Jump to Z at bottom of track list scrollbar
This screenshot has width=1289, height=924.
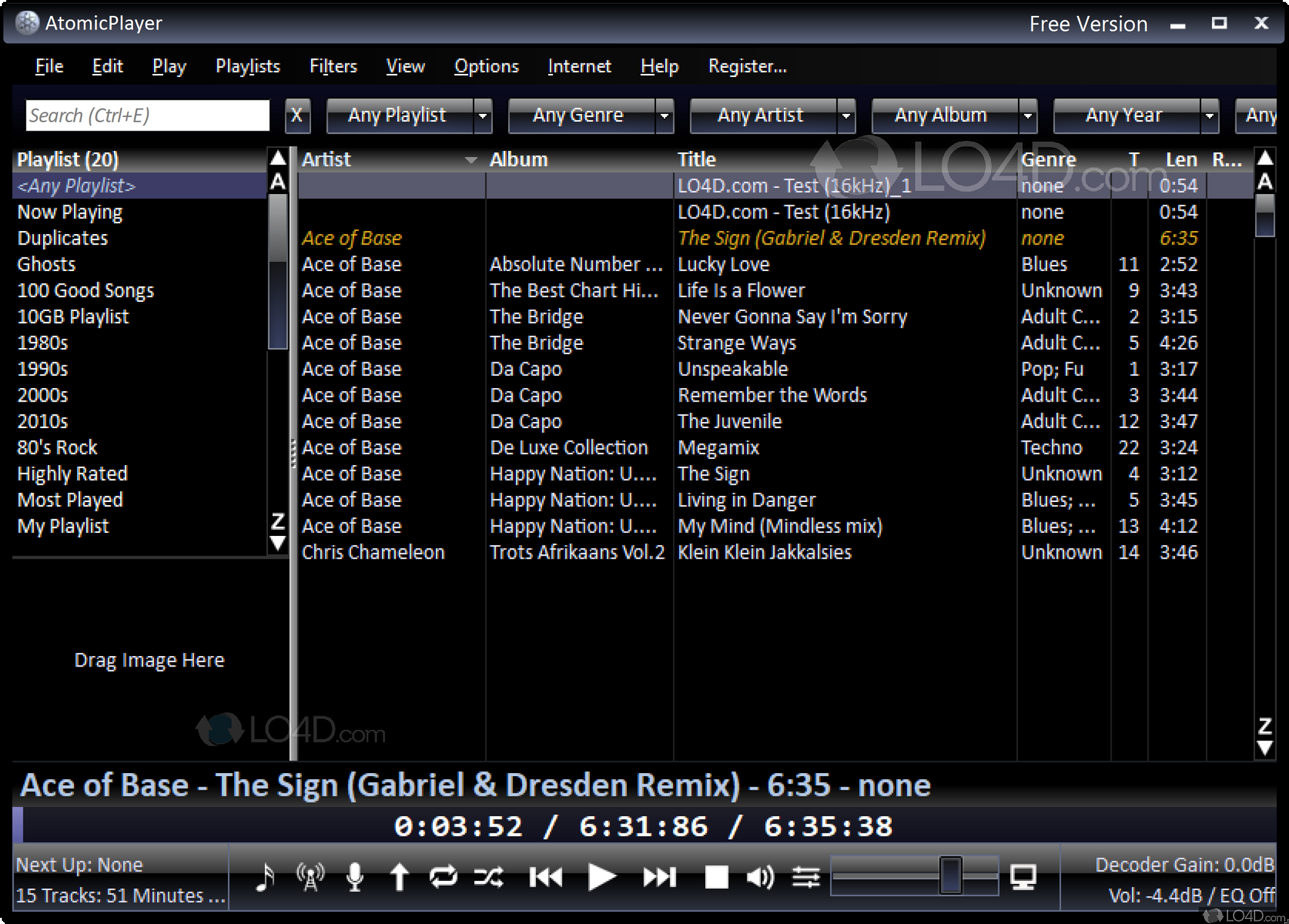(1265, 726)
